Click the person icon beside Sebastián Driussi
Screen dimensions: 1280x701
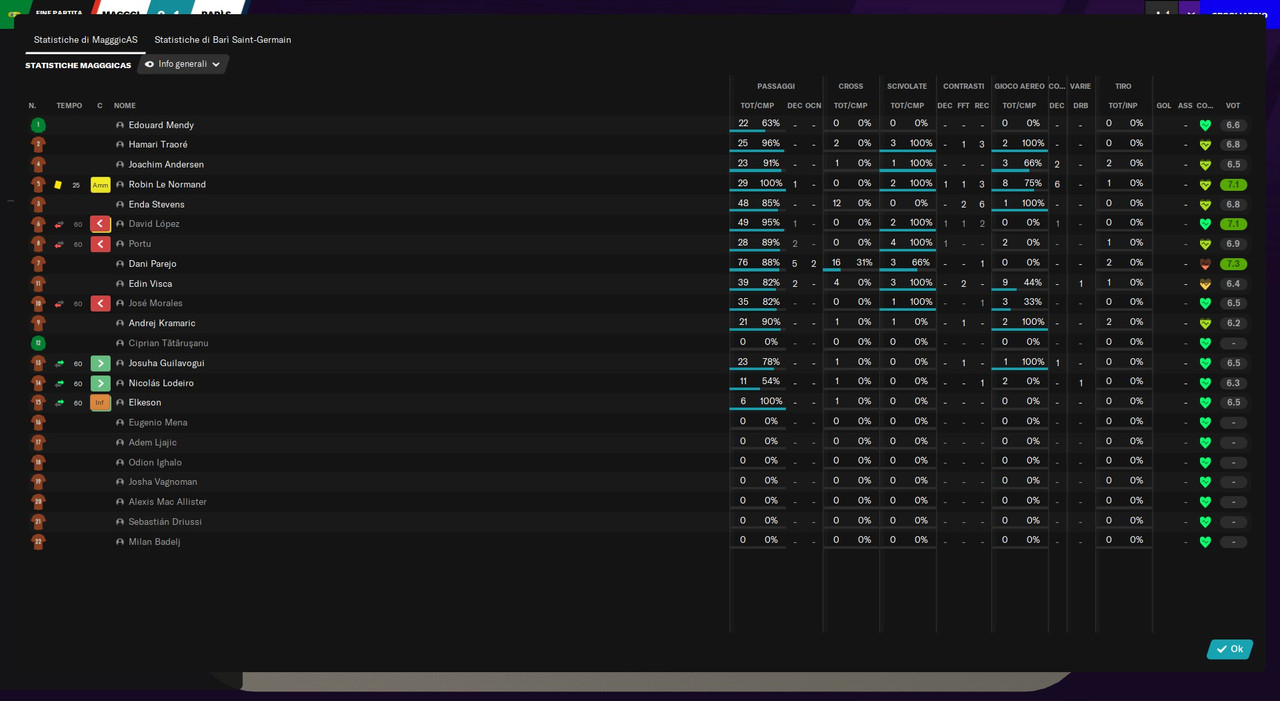click(120, 522)
